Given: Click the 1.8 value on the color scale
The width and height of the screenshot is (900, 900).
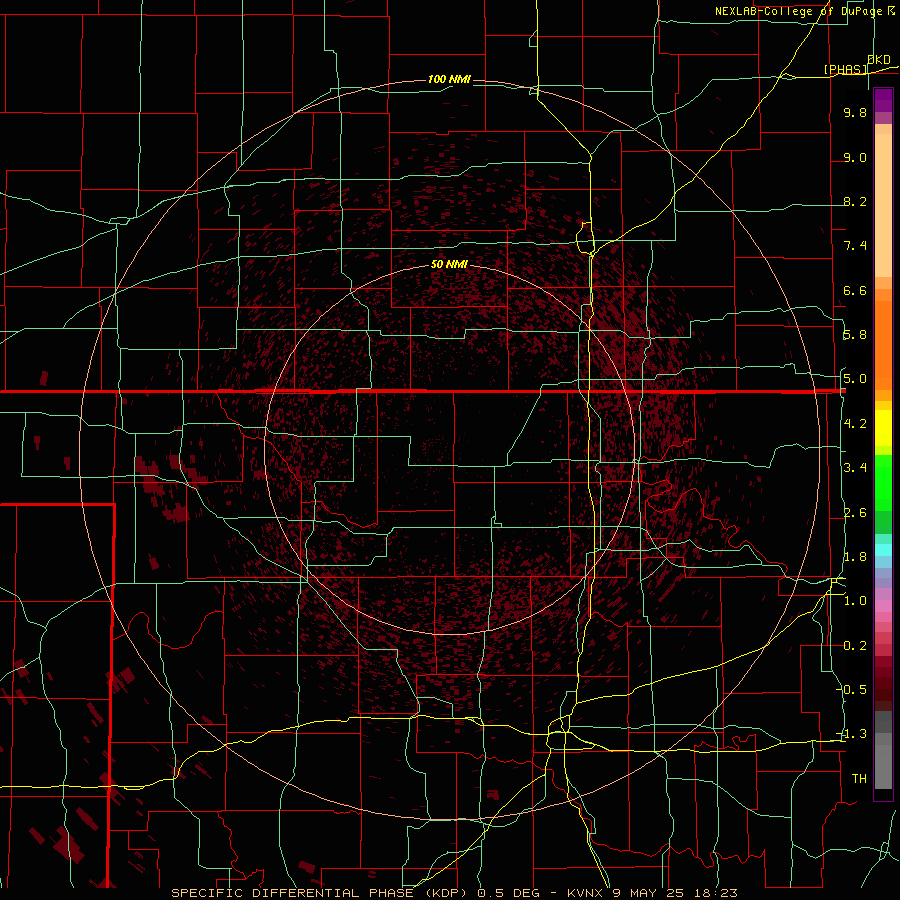Looking at the screenshot, I should [x=855, y=557].
